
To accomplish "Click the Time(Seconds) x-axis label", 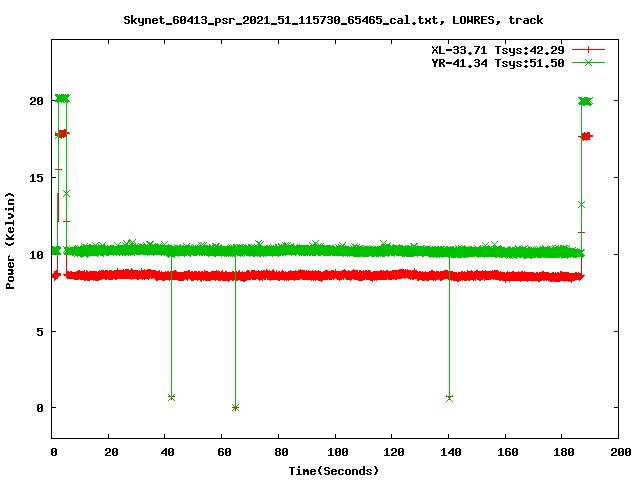I will click(x=334, y=471).
